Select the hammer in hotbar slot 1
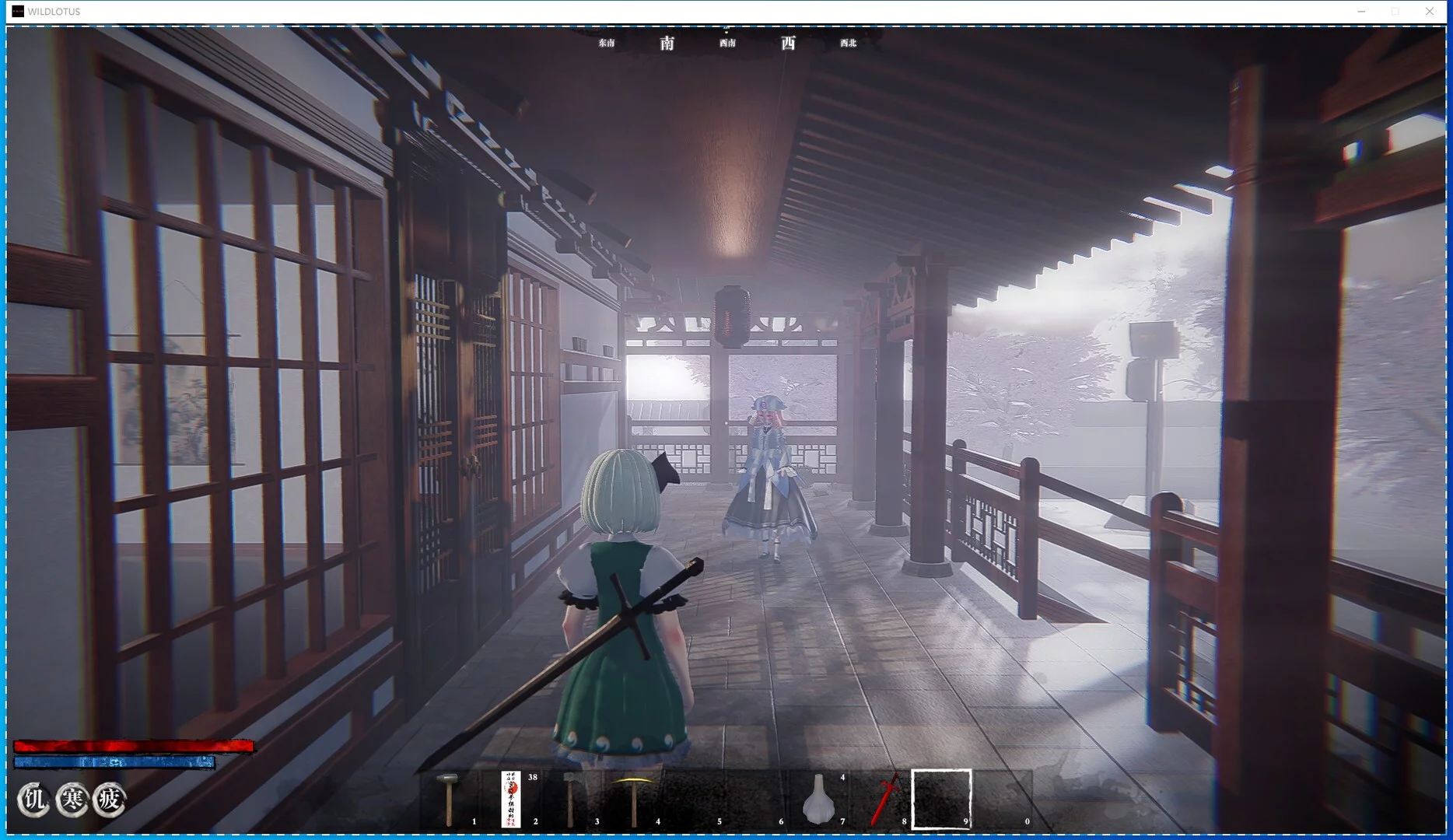1453x840 pixels. [450, 800]
